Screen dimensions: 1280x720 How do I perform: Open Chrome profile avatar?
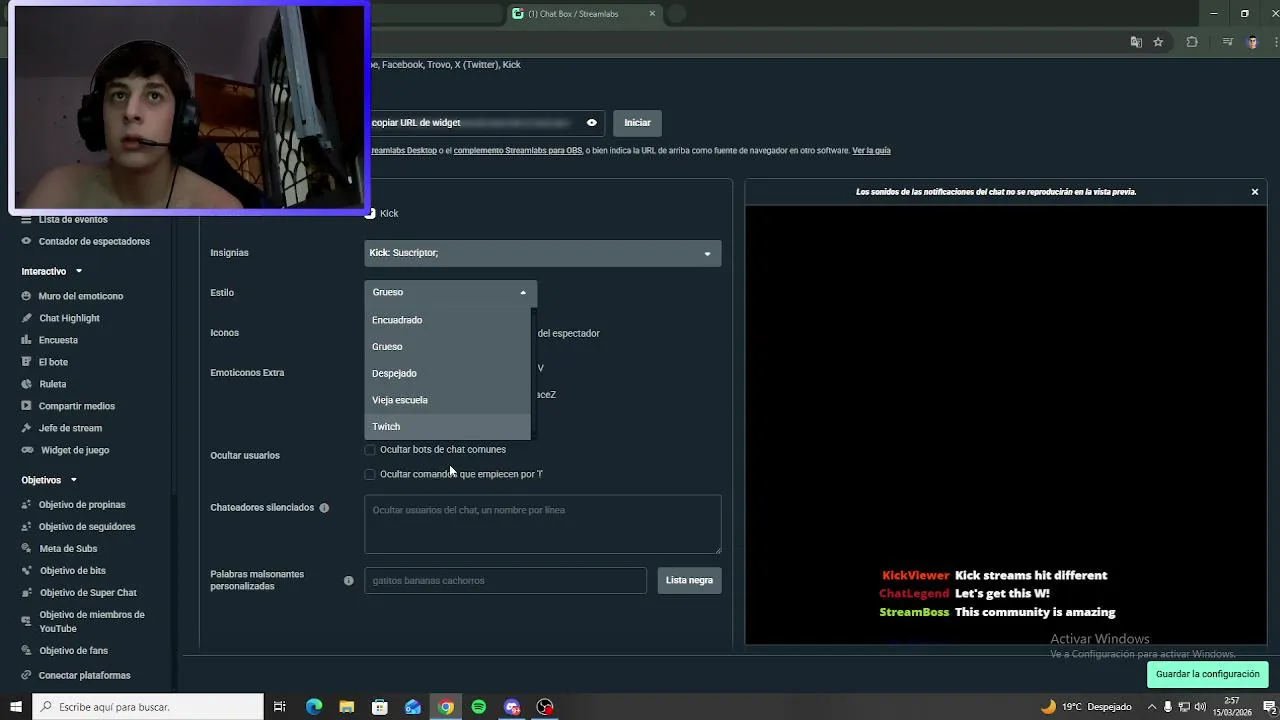click(1252, 42)
